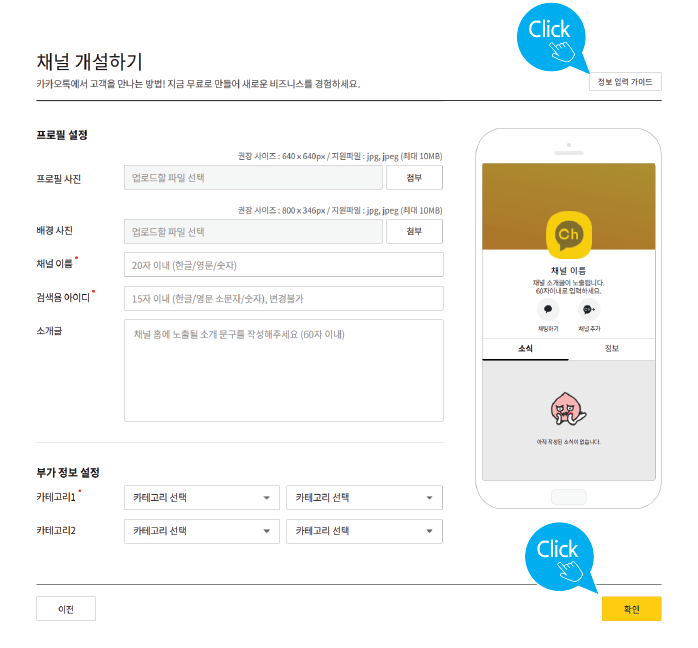Click the phone mockup home button
Screen dimensions: 698x648
(568, 497)
